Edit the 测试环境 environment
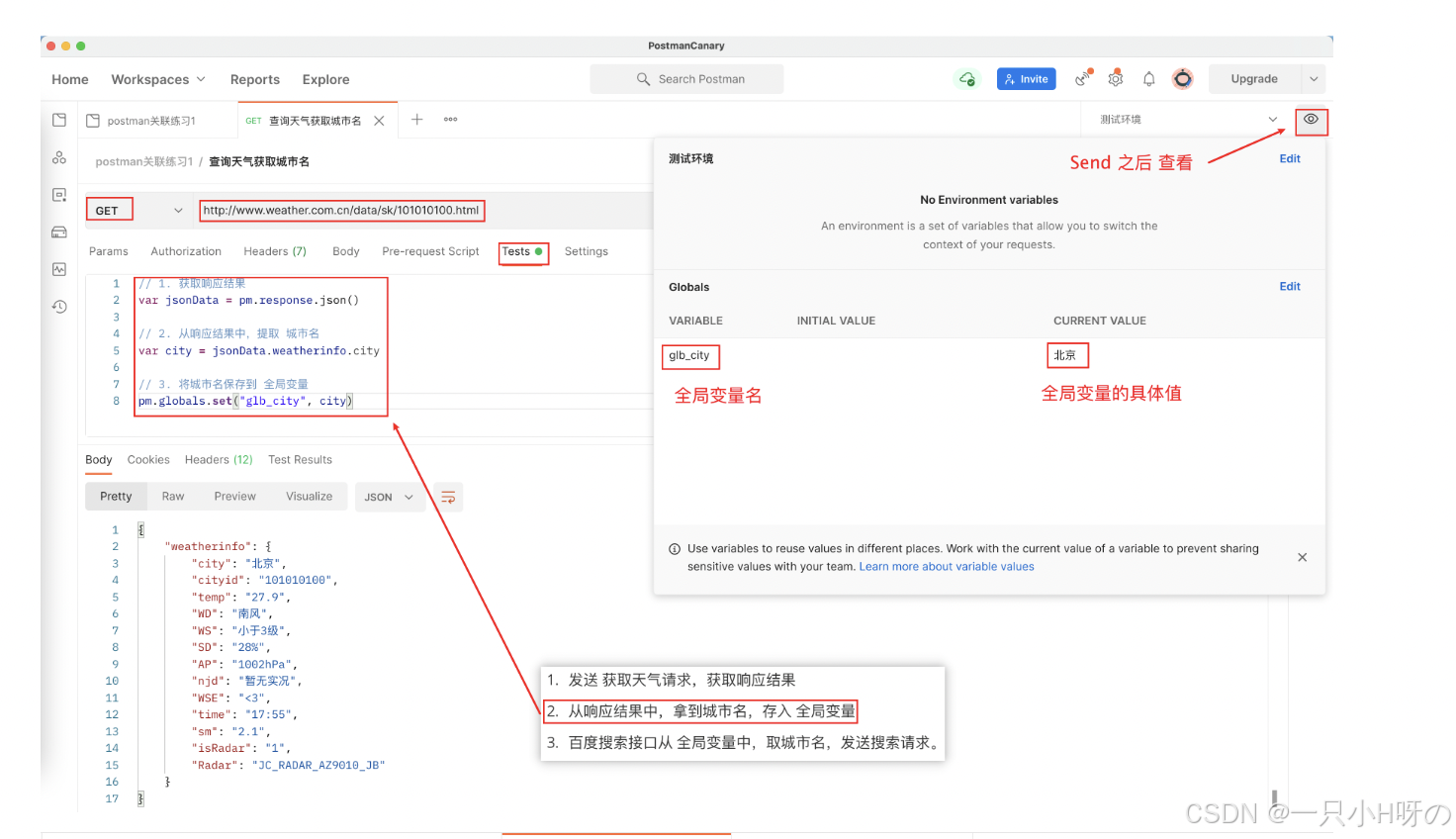The height and width of the screenshot is (839, 1456). click(1290, 158)
